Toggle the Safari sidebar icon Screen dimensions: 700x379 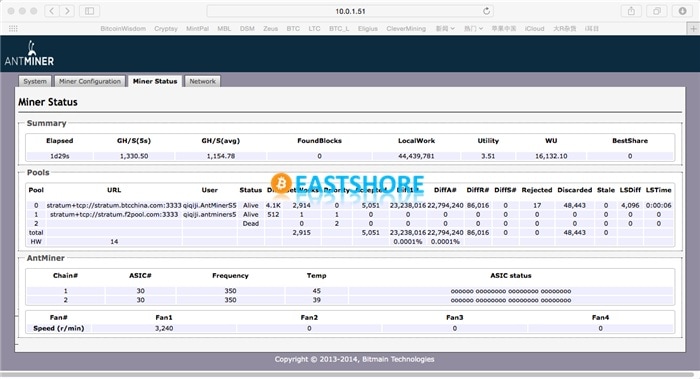tap(89, 11)
